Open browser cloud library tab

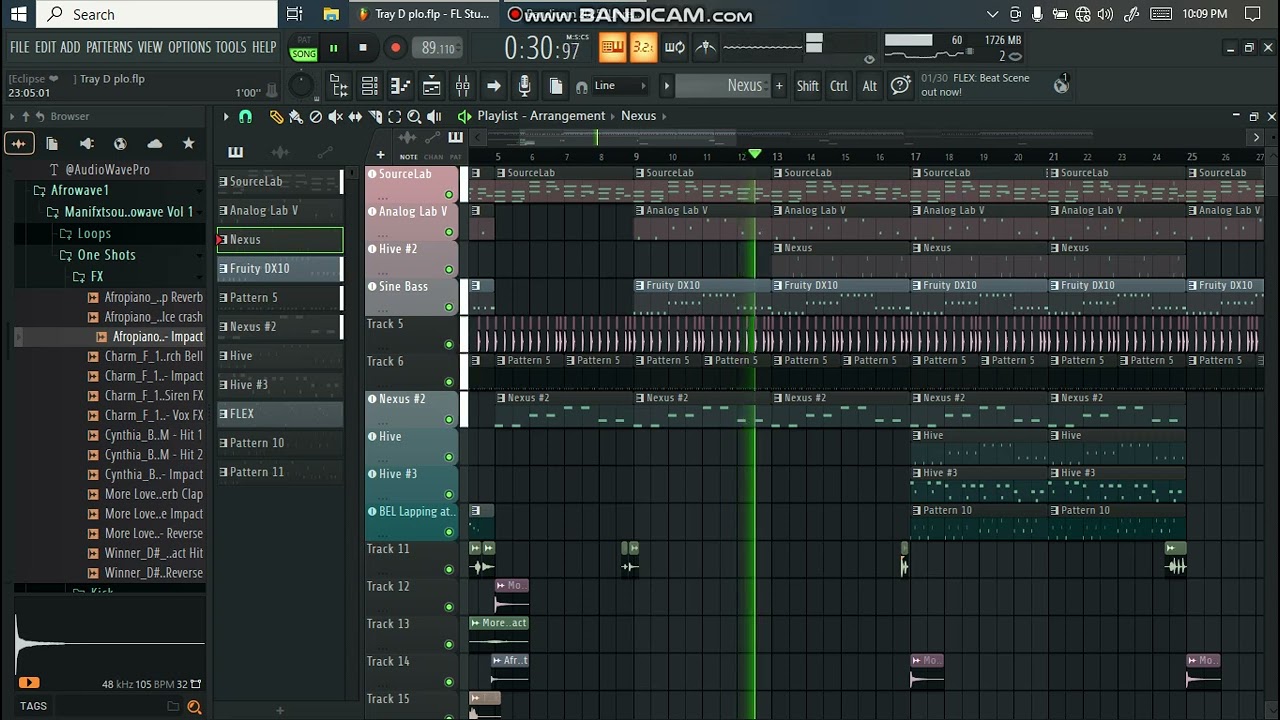(154, 144)
